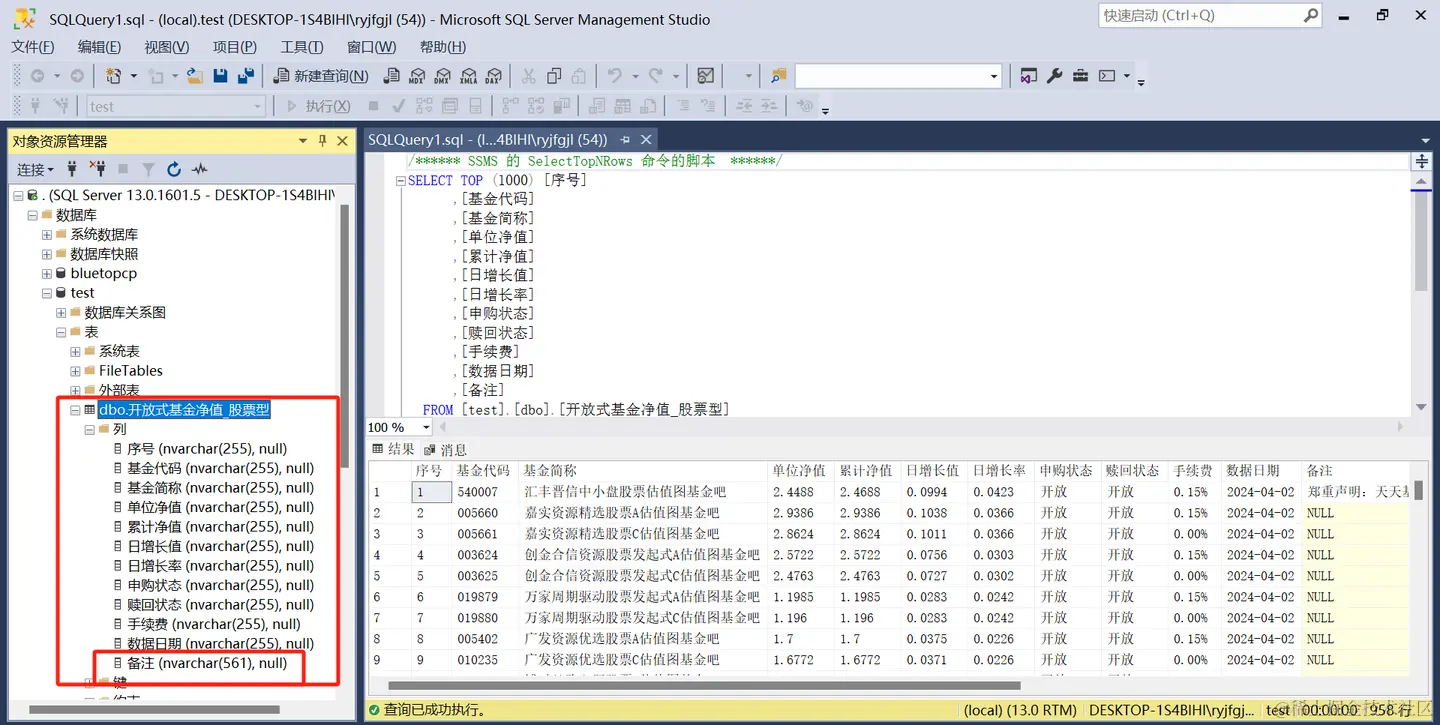
Task: Collapse the test database node
Action: (47, 293)
